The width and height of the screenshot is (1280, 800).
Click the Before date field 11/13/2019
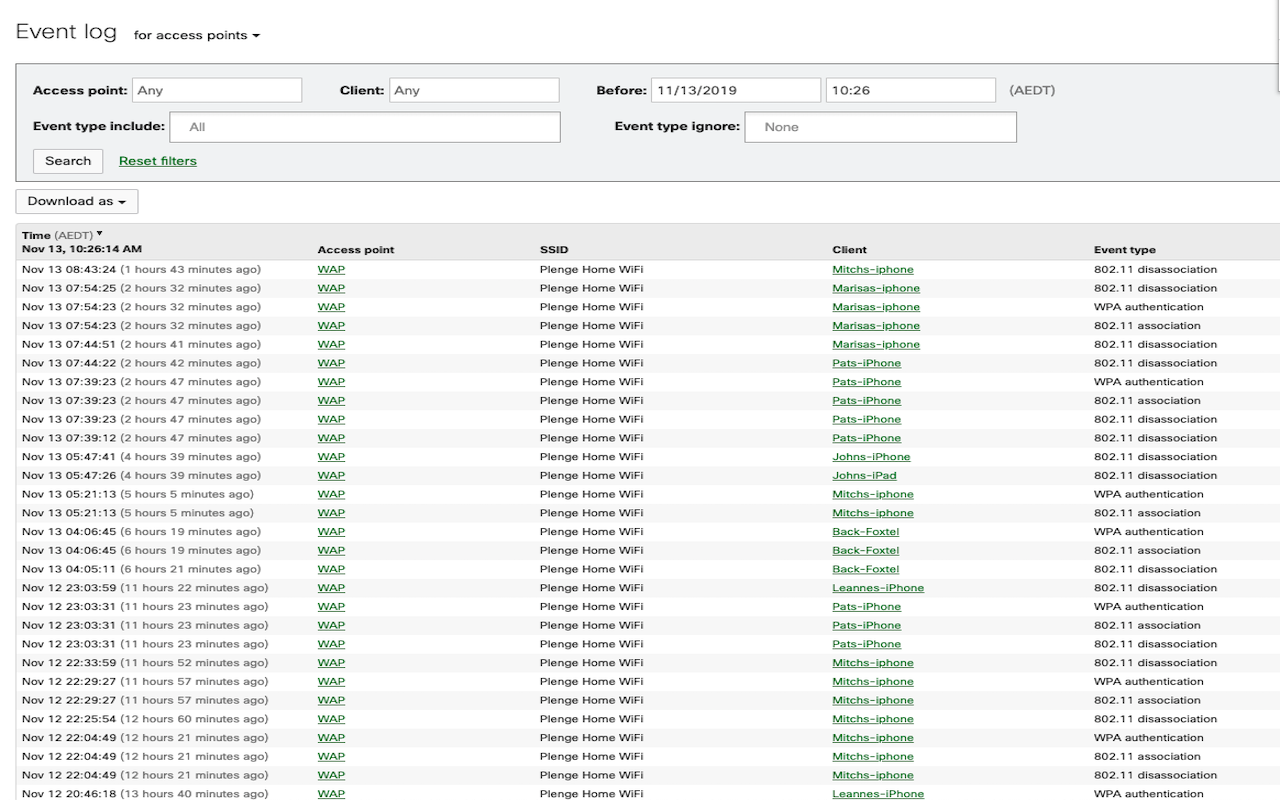(x=736, y=90)
